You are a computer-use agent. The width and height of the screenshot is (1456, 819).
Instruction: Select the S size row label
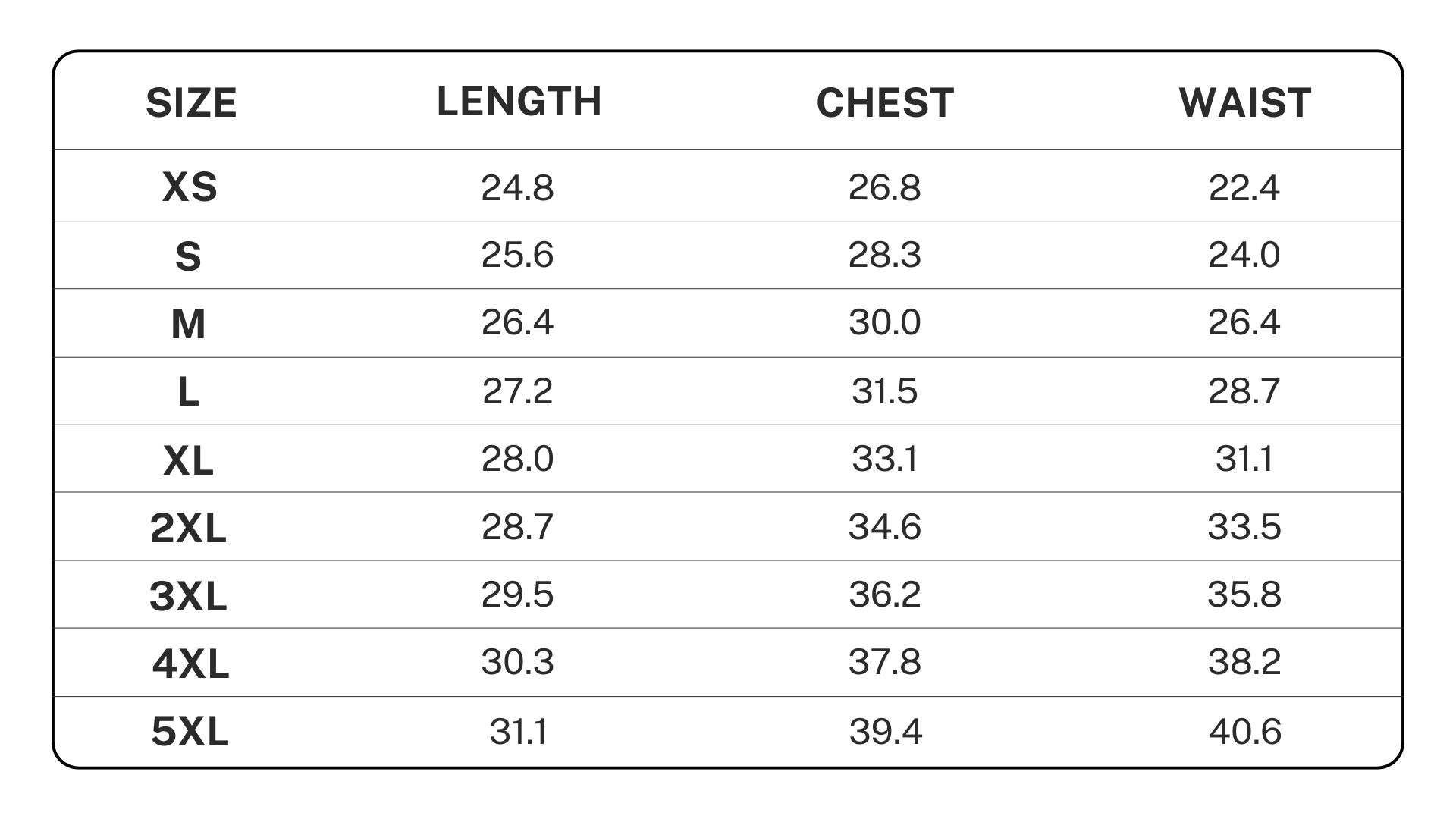click(189, 256)
